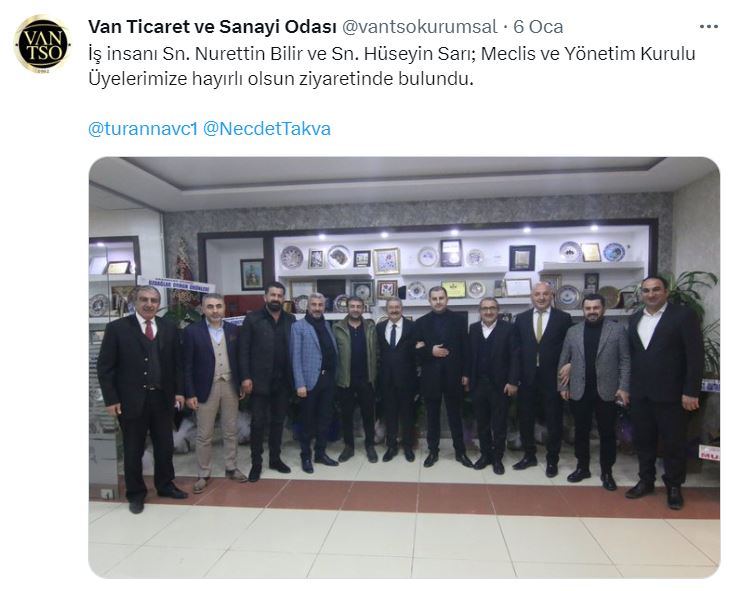
Task: Click the far-right man in white shirt
Action: coord(664,390)
